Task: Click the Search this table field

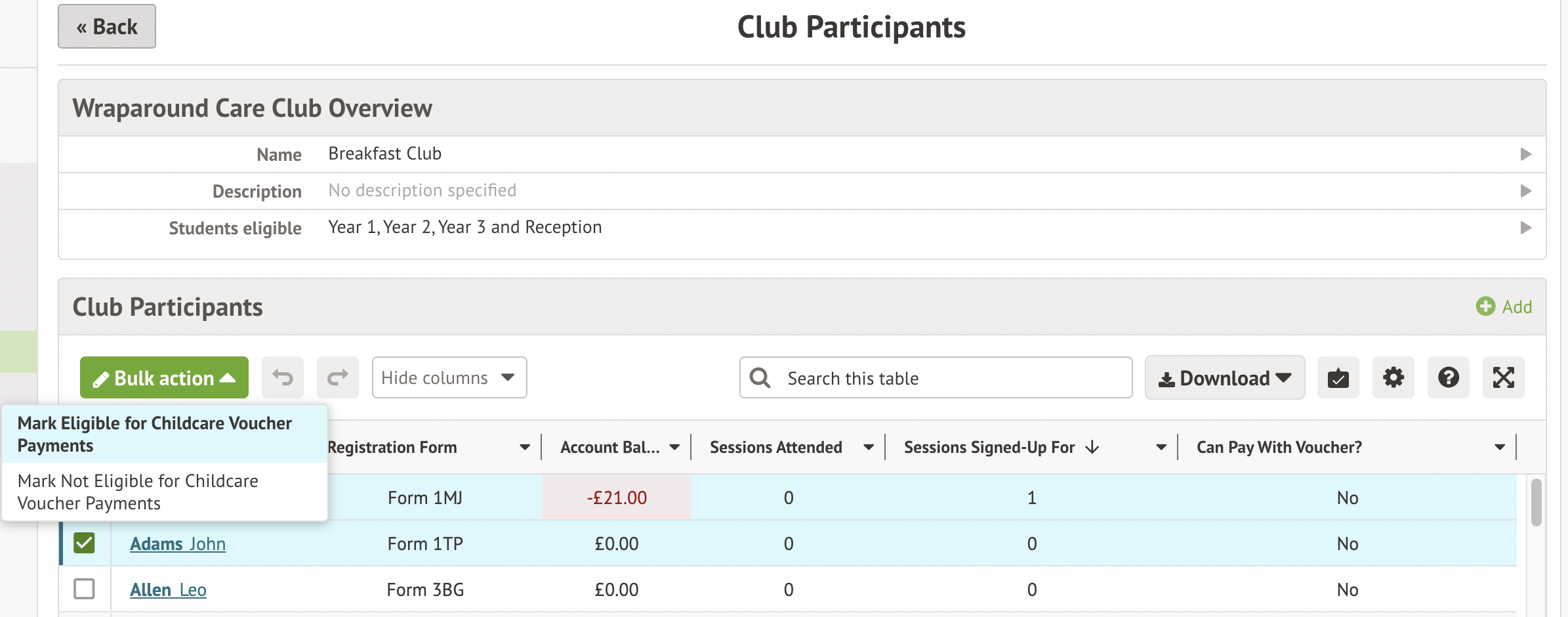Action: point(945,378)
